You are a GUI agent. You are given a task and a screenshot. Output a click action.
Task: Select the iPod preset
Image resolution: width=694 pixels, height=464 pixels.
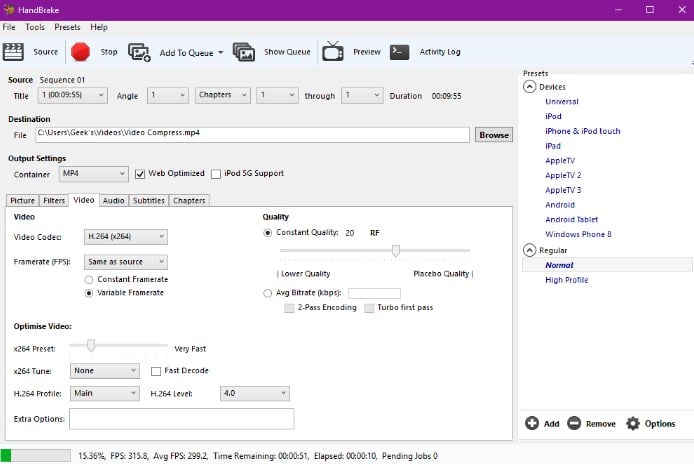click(553, 116)
